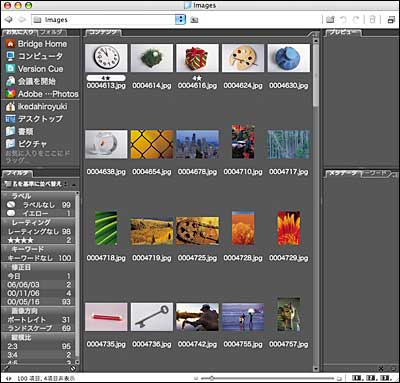Open デスクトップ in Favorites

click(34, 119)
